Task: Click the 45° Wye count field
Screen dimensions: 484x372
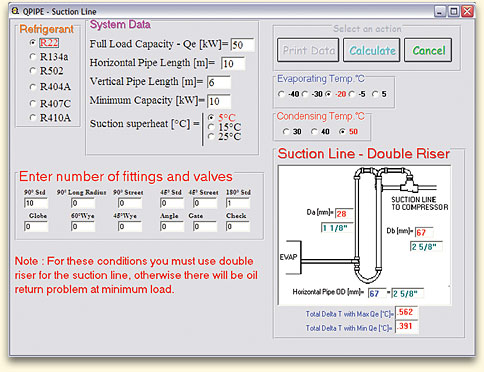Action: pos(130,226)
